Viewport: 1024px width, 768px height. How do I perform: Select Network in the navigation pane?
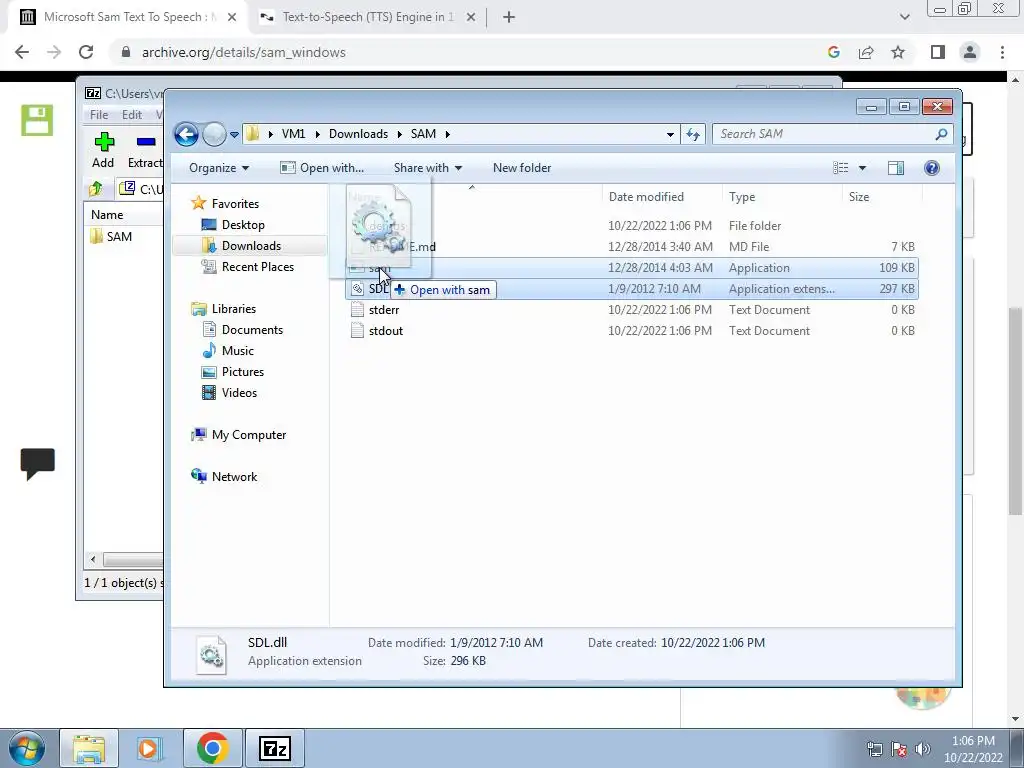point(224,477)
